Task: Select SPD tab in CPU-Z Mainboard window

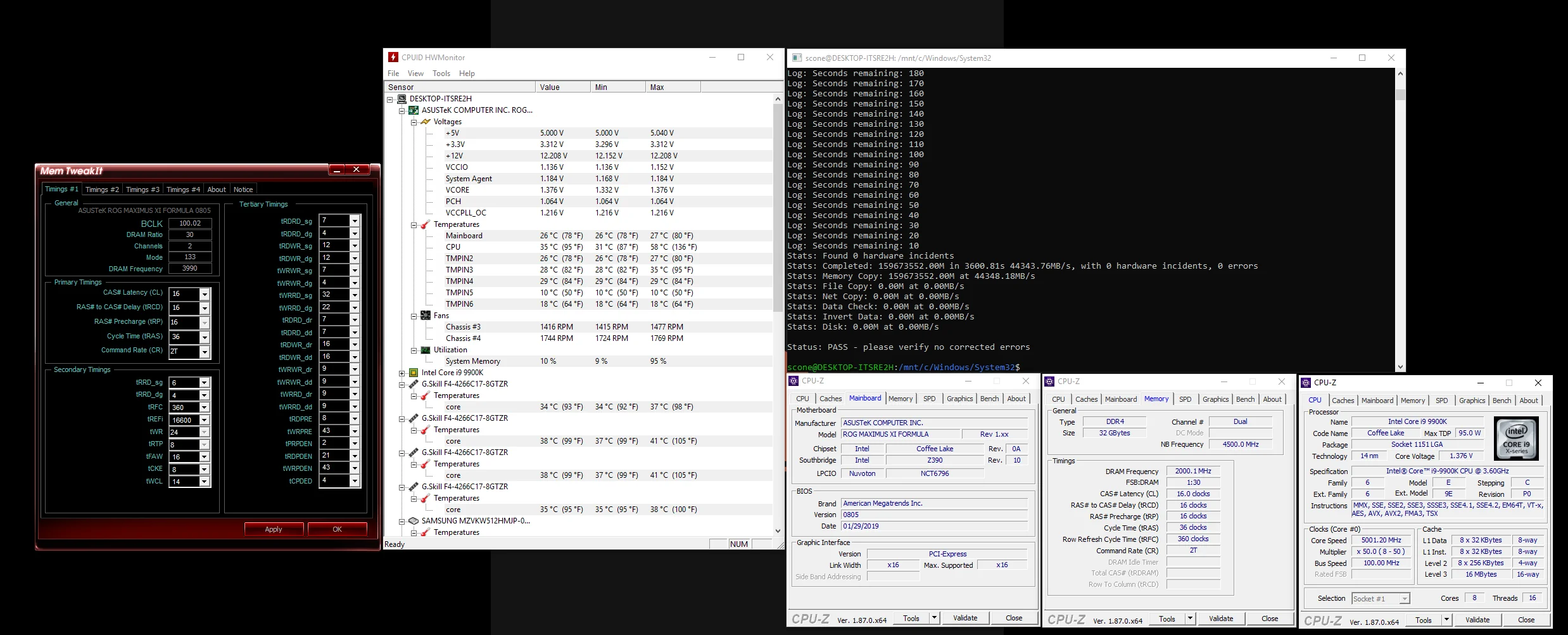Action: click(929, 399)
